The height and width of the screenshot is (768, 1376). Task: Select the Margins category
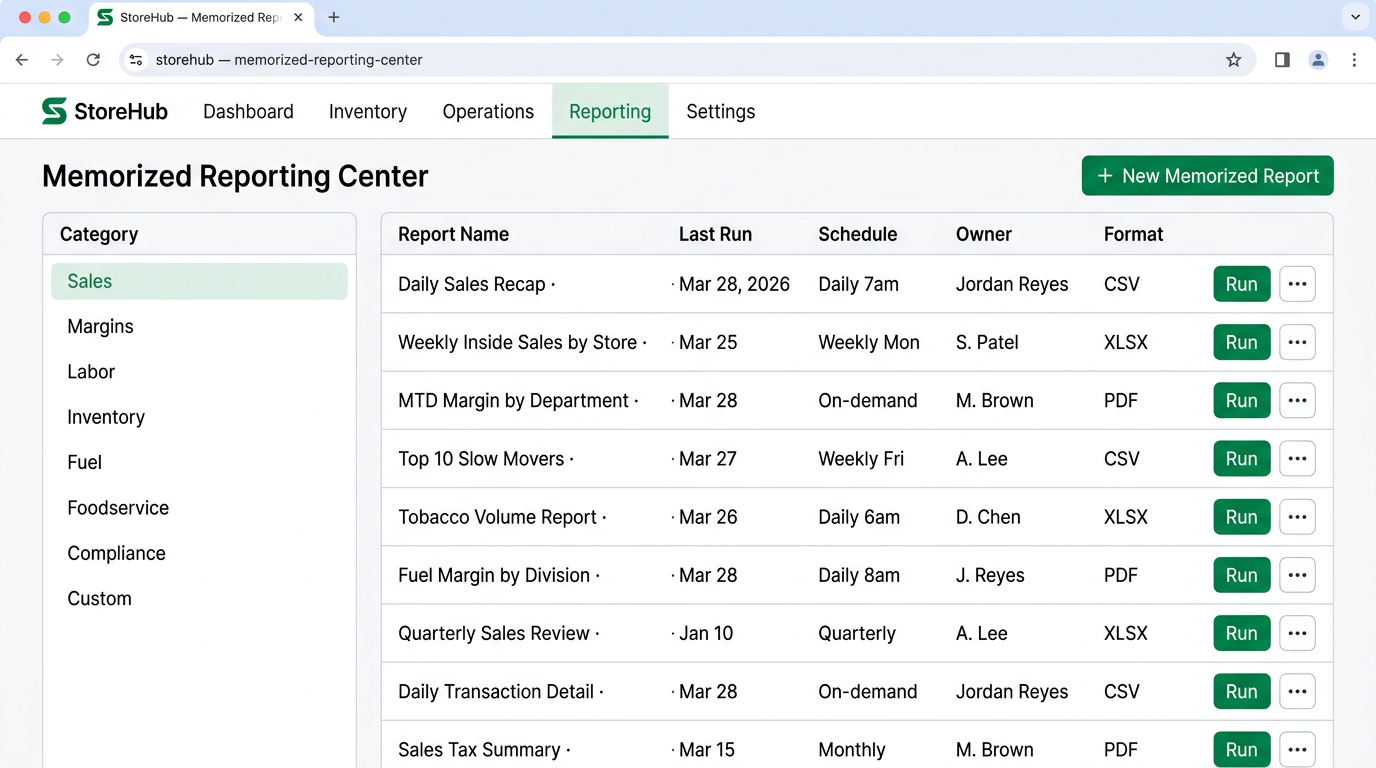point(199,327)
